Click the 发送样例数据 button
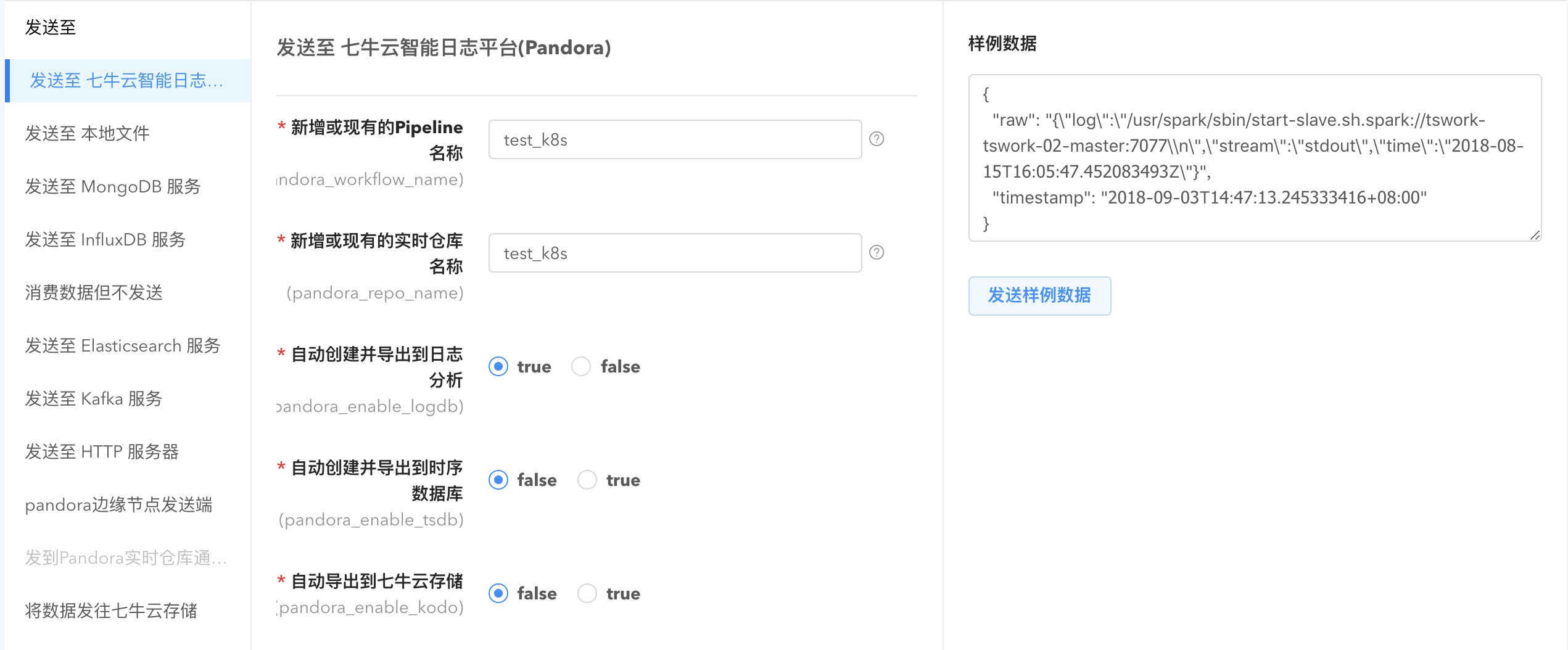The image size is (1568, 650). (x=1039, y=295)
